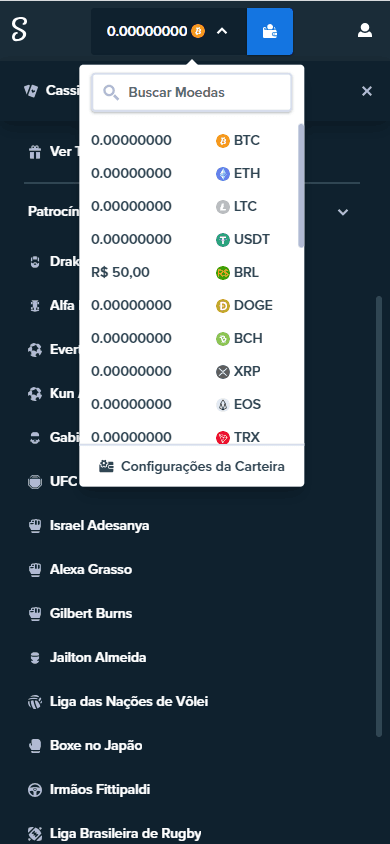
Task: Select the BTC currency row
Action: [189, 140]
